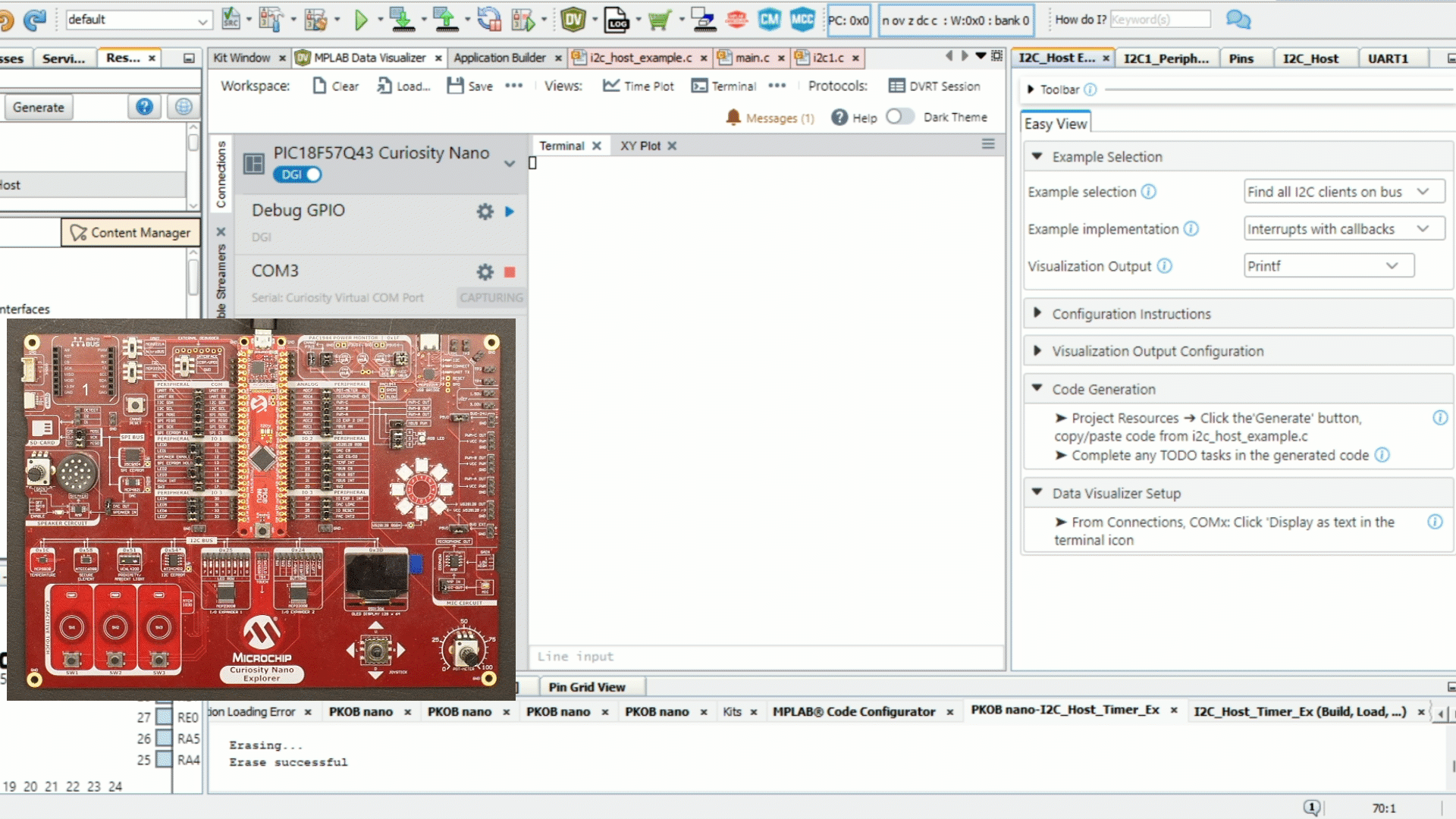Switch to the main.c editor tab
The width and height of the screenshot is (1456, 819).
752,58
